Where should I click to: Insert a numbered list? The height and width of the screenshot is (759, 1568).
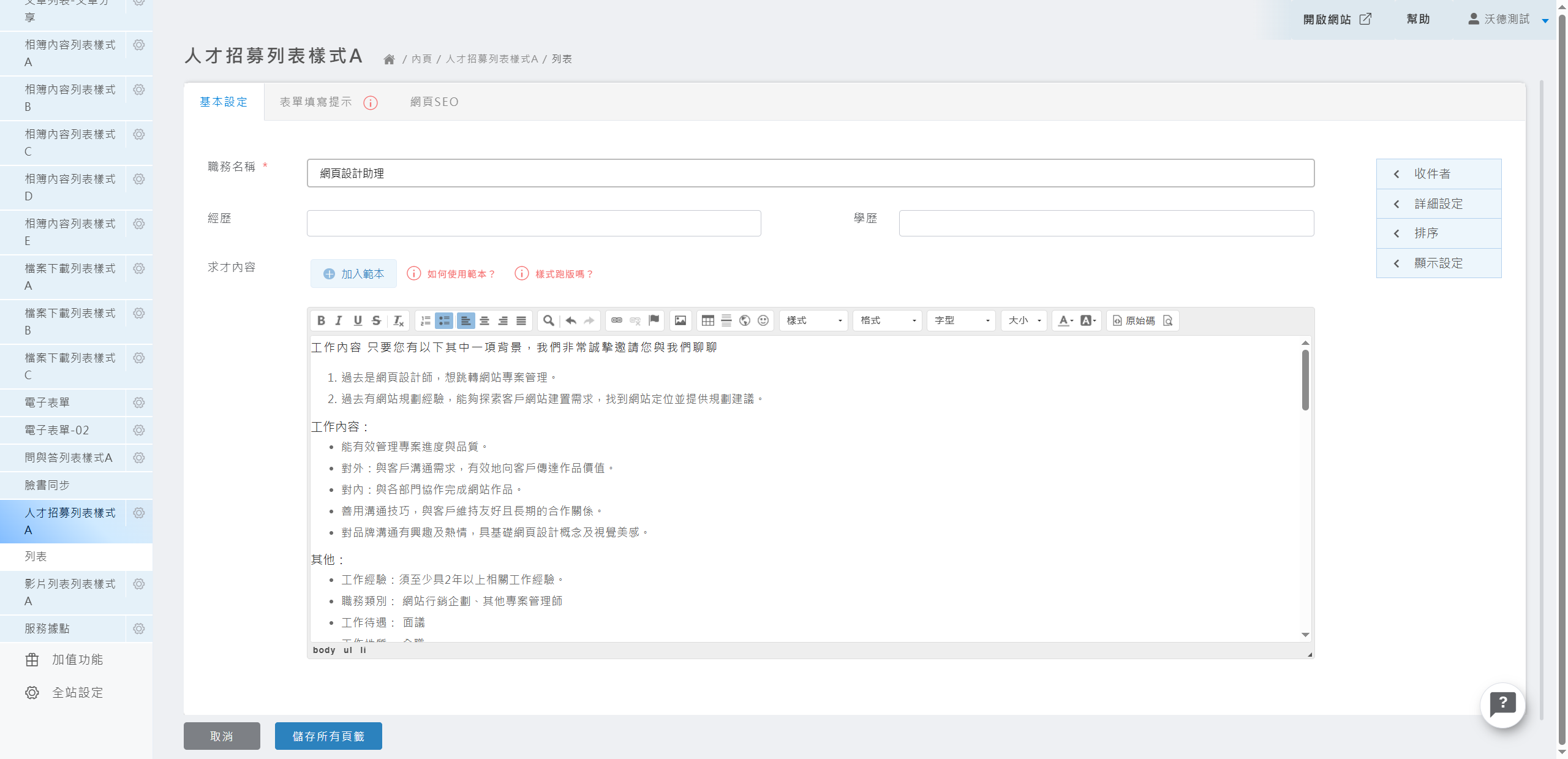point(426,320)
